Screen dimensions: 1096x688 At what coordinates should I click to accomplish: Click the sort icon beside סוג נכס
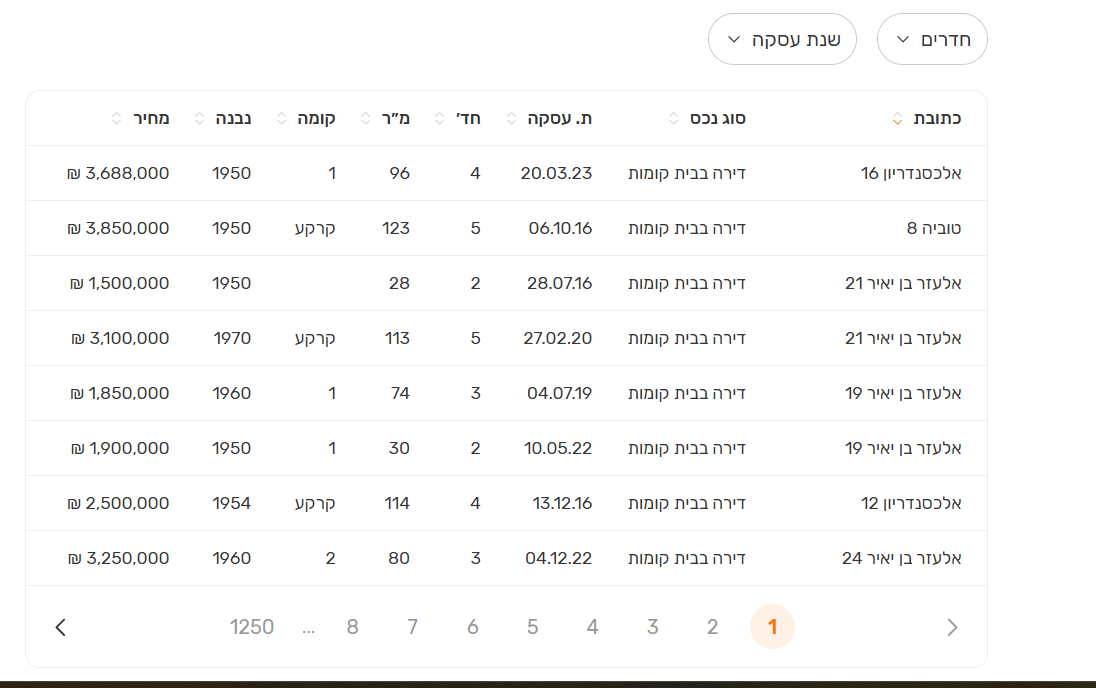pos(673,119)
